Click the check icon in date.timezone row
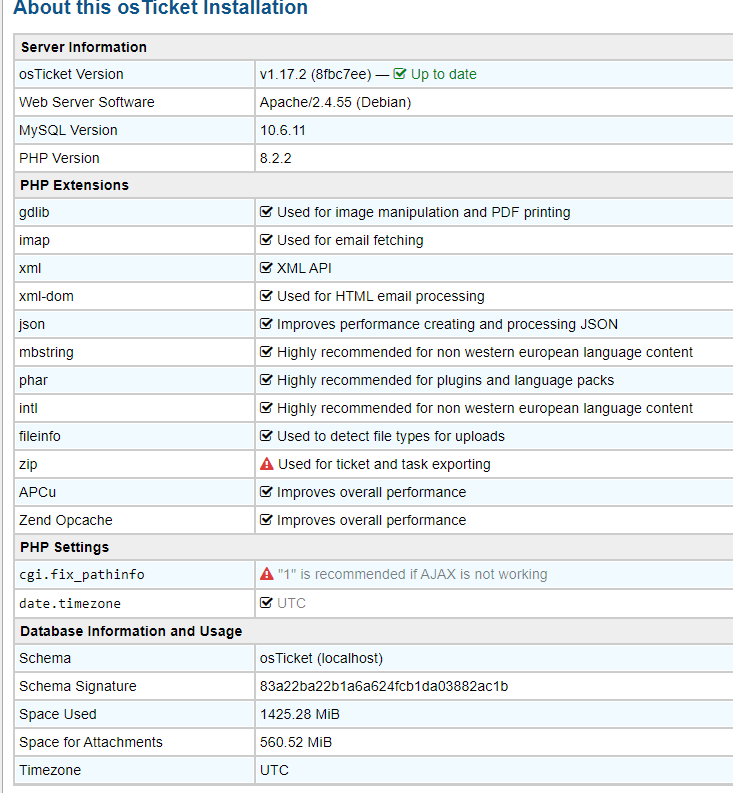733x793 pixels. click(266, 603)
